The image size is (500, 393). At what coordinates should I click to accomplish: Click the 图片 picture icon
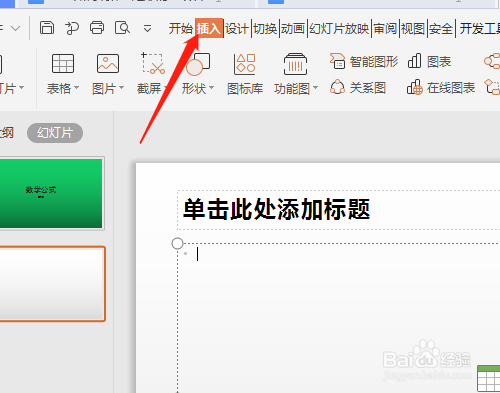point(108,63)
